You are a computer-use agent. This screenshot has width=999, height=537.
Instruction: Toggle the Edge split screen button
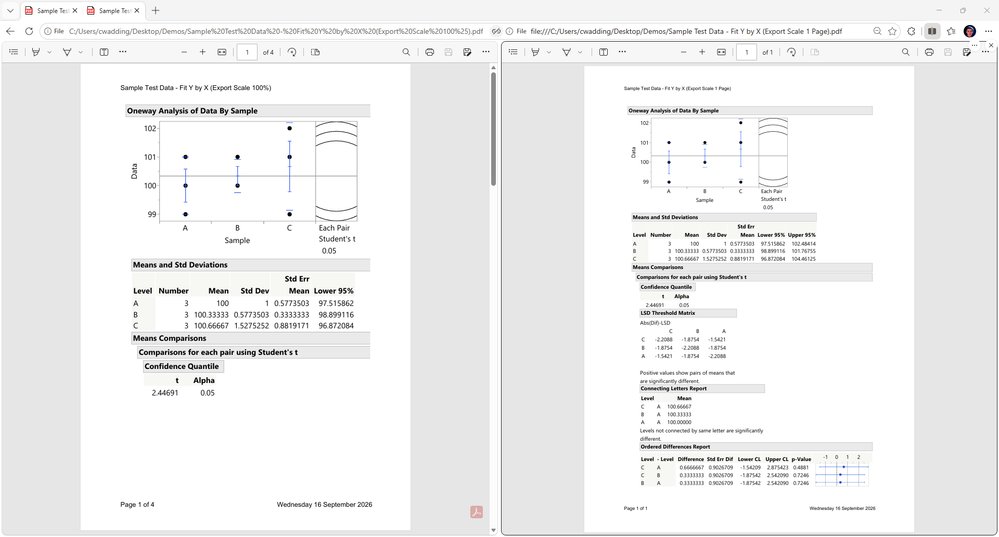click(x=931, y=31)
